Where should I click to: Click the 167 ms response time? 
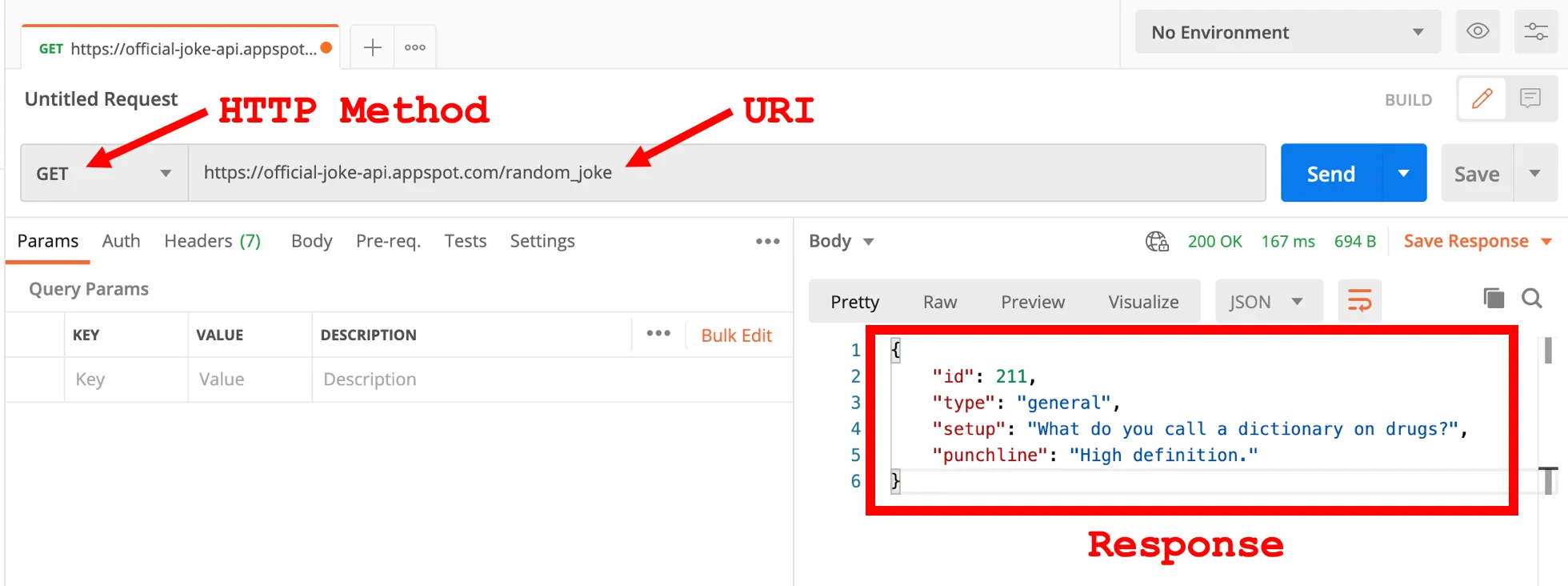pos(1288,241)
